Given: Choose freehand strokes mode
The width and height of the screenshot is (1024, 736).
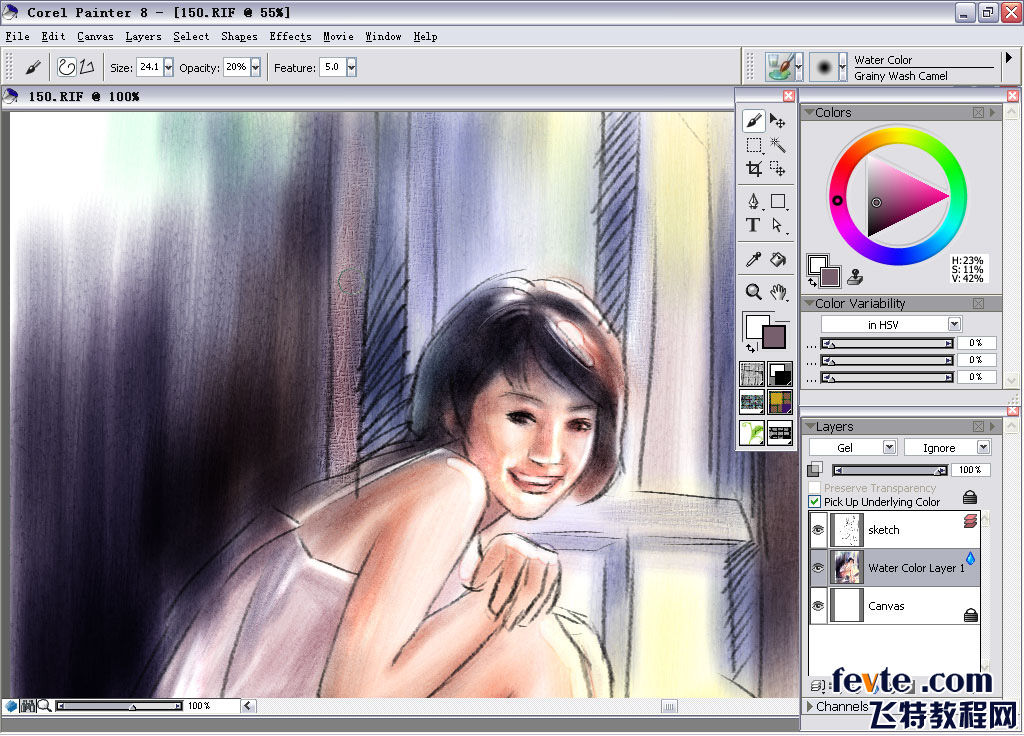Looking at the screenshot, I should tap(67, 67).
